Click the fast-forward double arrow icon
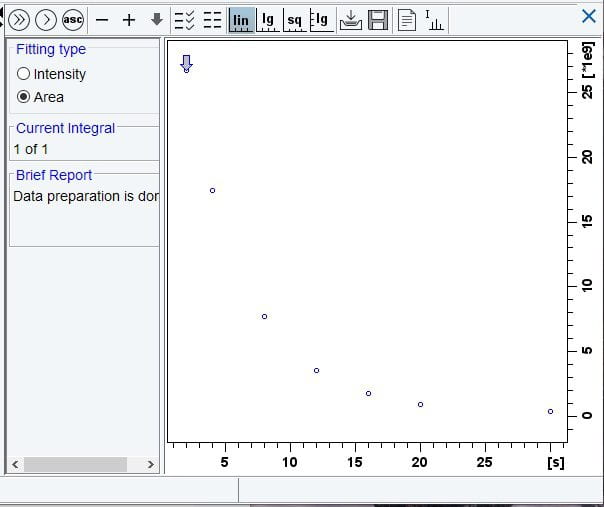 pos(19,19)
